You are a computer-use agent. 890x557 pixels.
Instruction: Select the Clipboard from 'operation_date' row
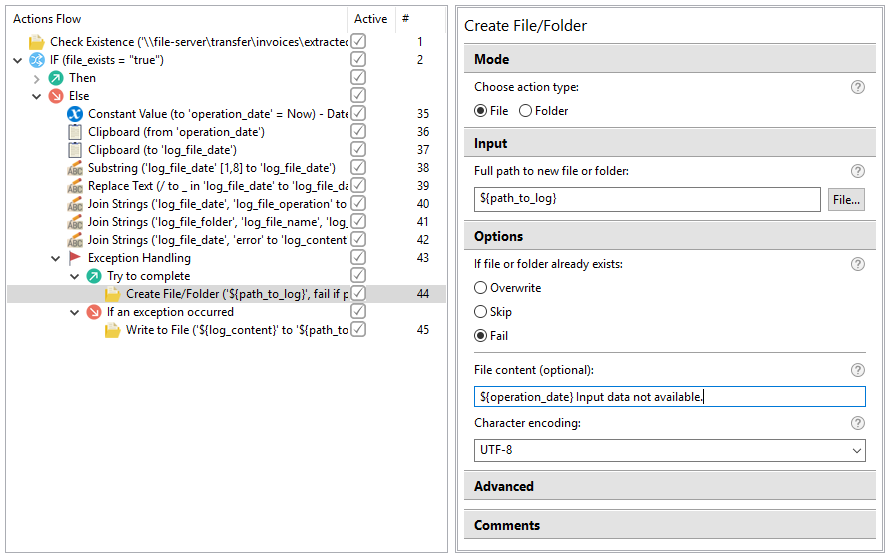tap(226, 132)
